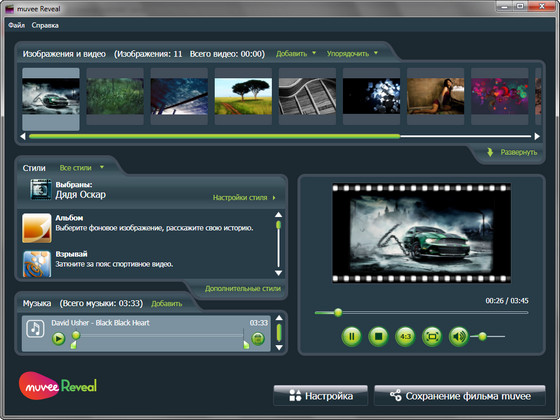Open the Файл menu
Viewport: 560px width, 420px height.
[x=16, y=25]
